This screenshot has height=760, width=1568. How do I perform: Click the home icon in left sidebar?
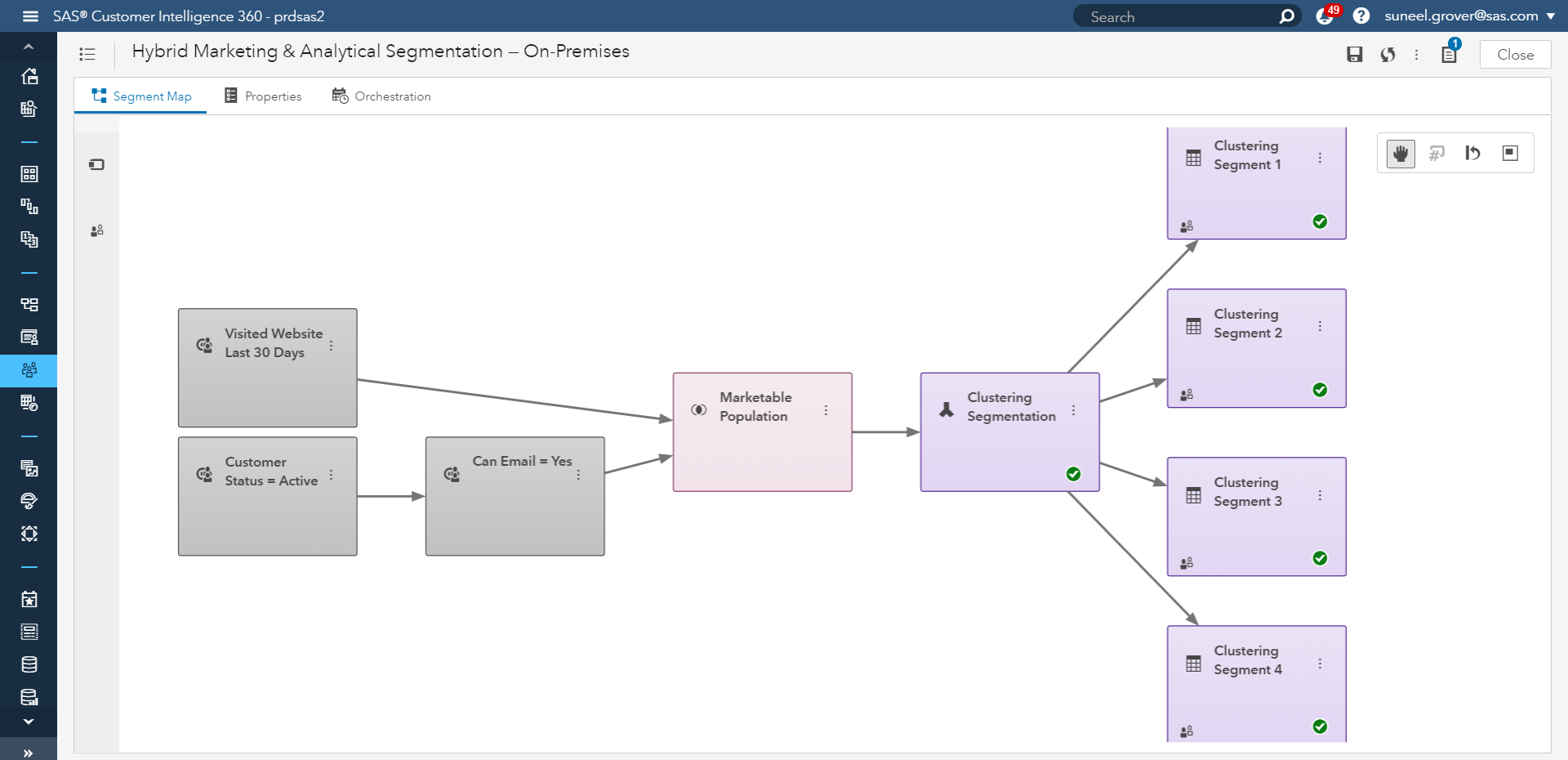pos(29,76)
